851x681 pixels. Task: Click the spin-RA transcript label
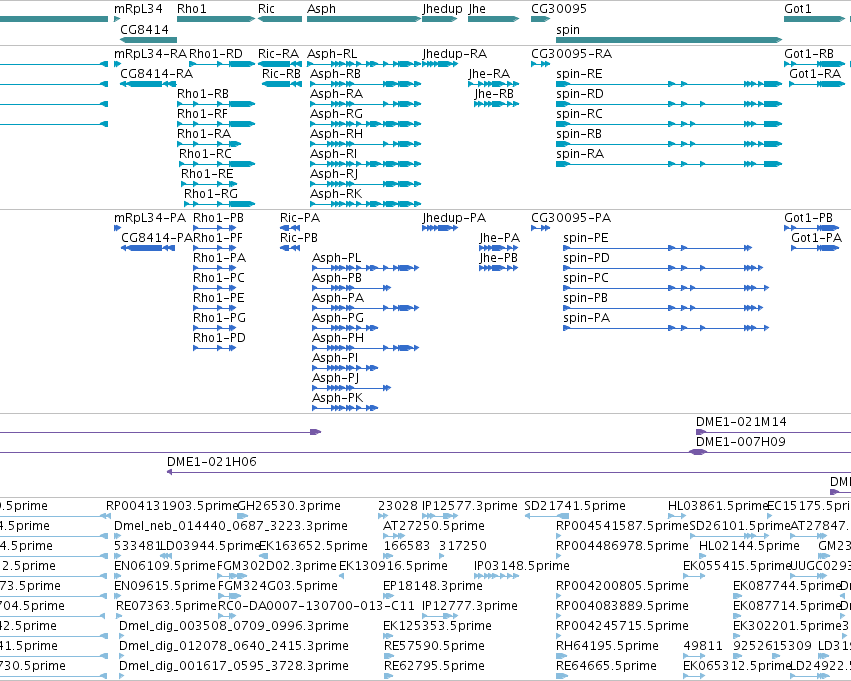580,154
